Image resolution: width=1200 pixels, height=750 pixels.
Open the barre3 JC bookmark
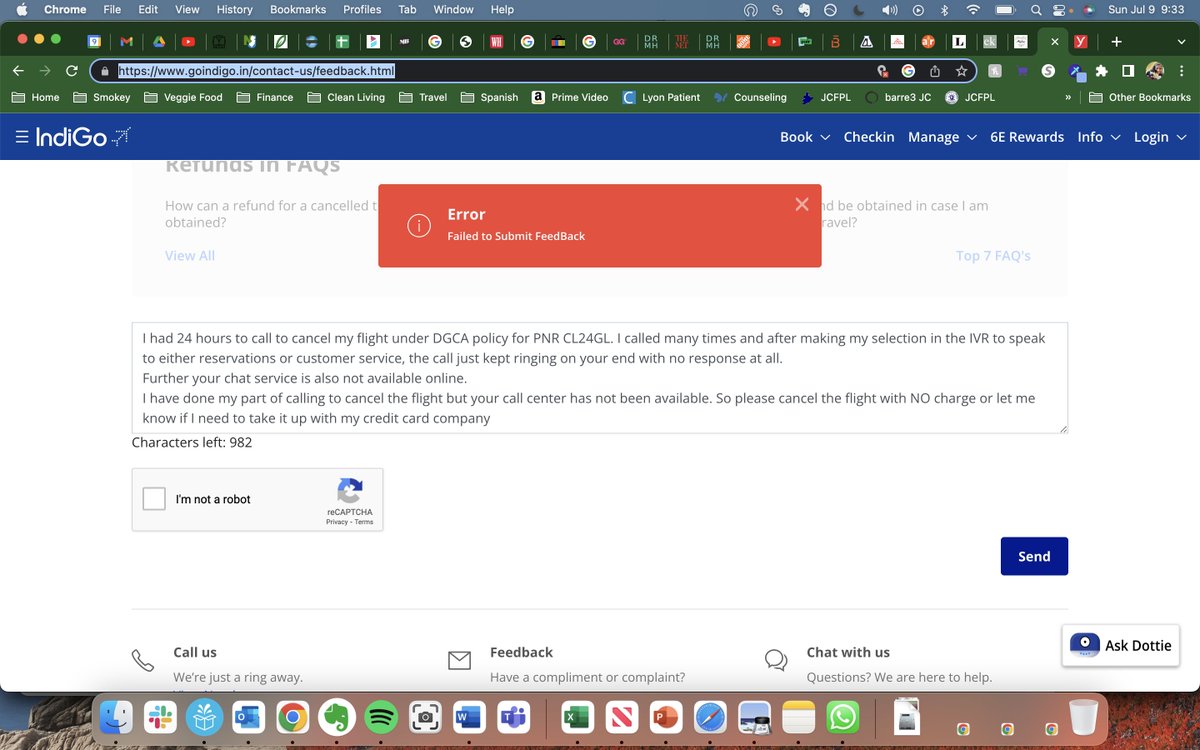tap(898, 97)
